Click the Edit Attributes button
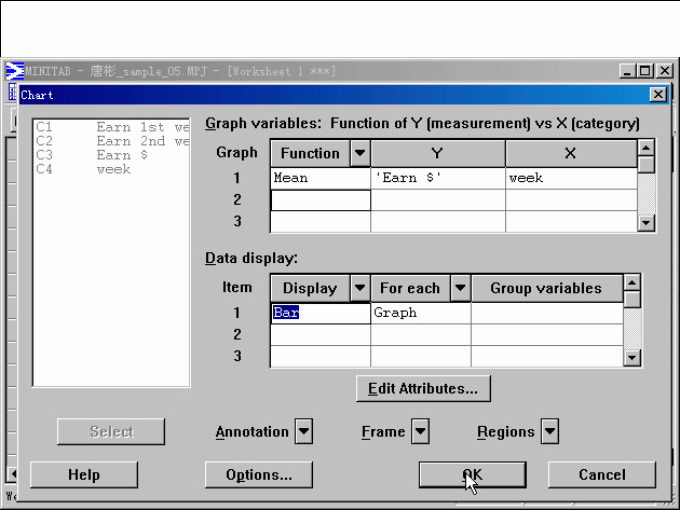 click(x=423, y=387)
